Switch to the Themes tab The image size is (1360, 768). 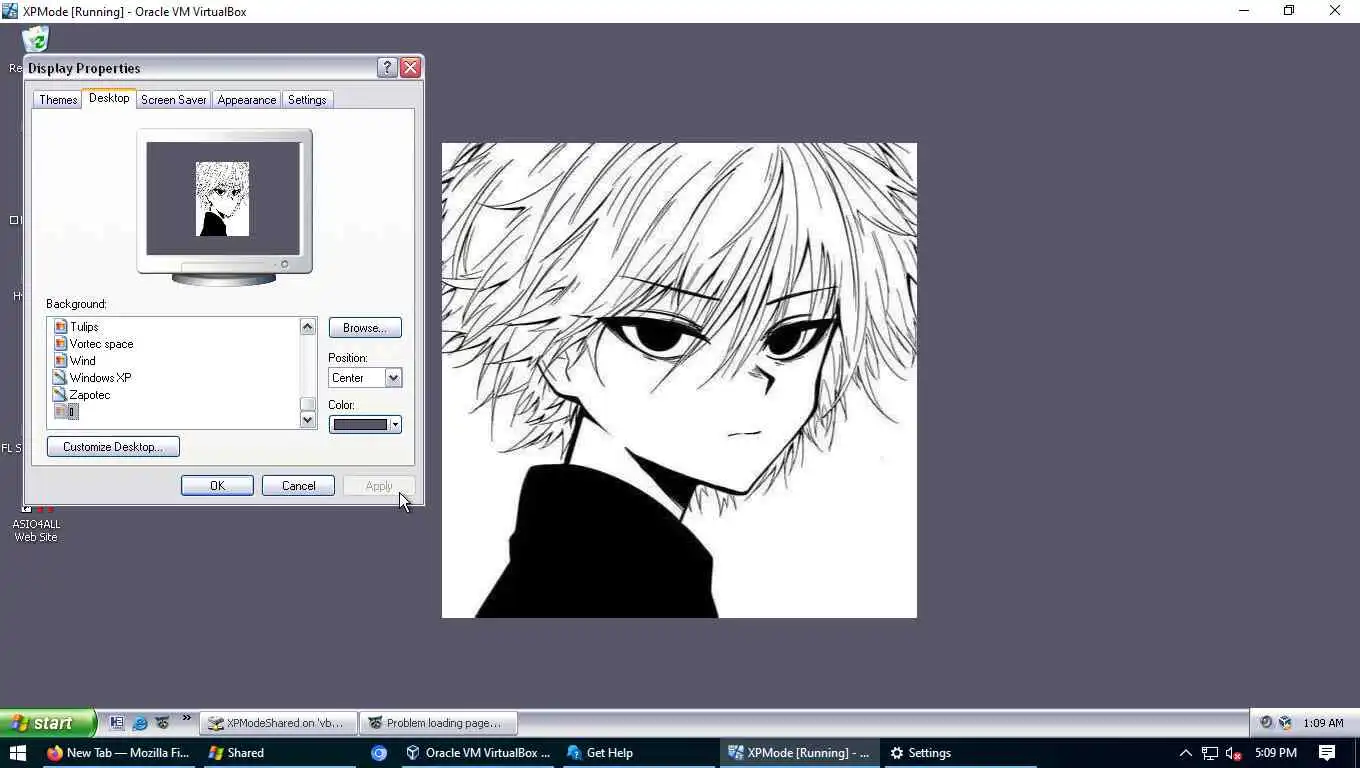click(x=58, y=100)
